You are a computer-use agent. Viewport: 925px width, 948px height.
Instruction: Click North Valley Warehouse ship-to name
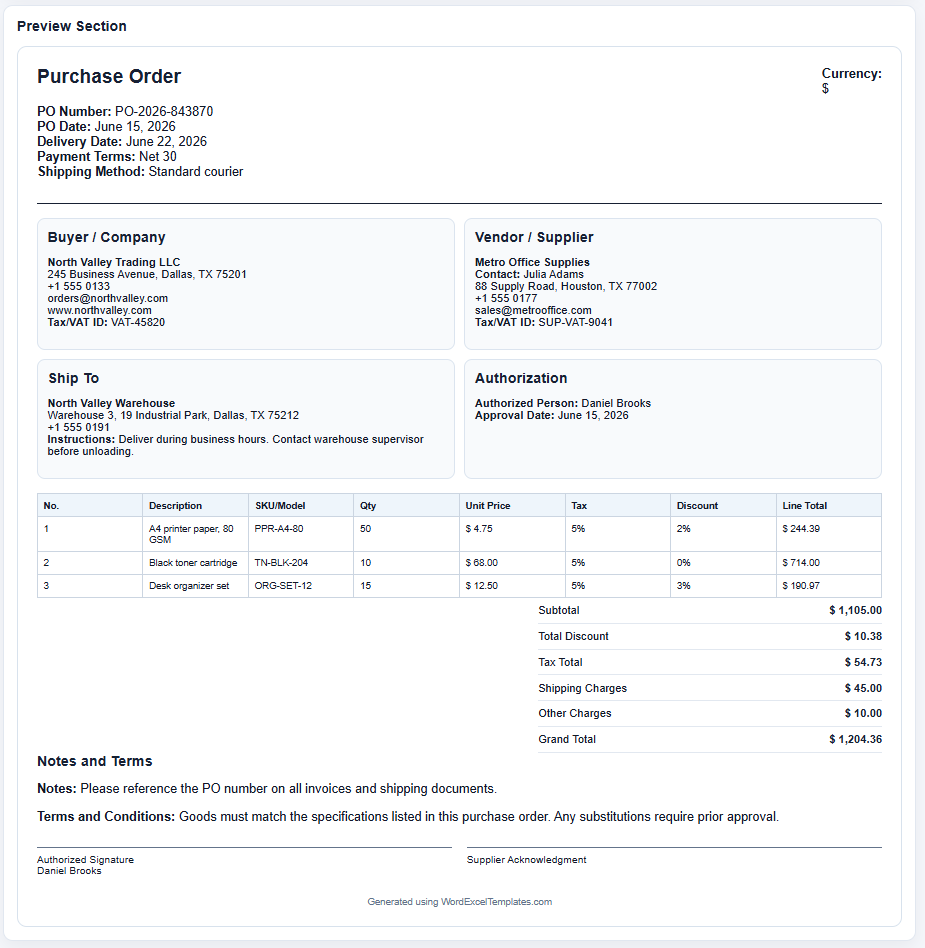point(111,403)
